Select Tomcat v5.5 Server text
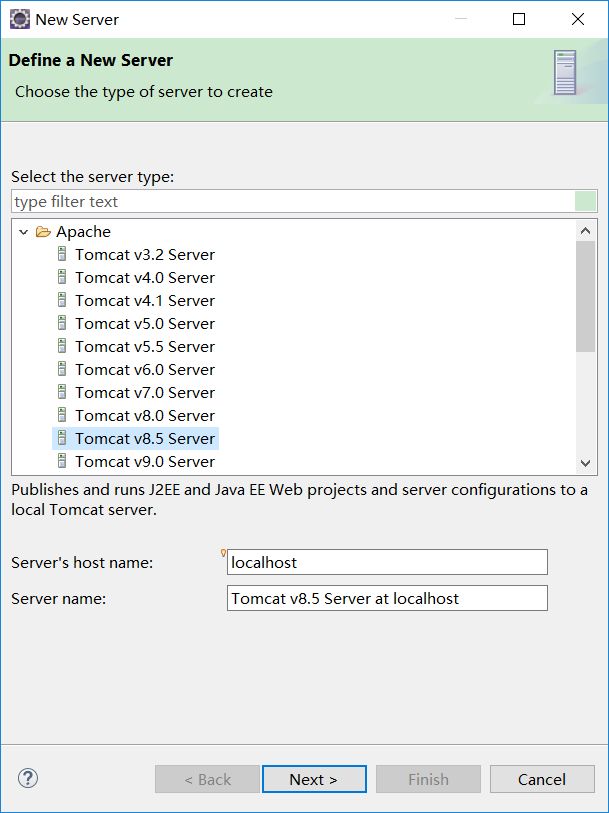This screenshot has width=609, height=813. 145,346
